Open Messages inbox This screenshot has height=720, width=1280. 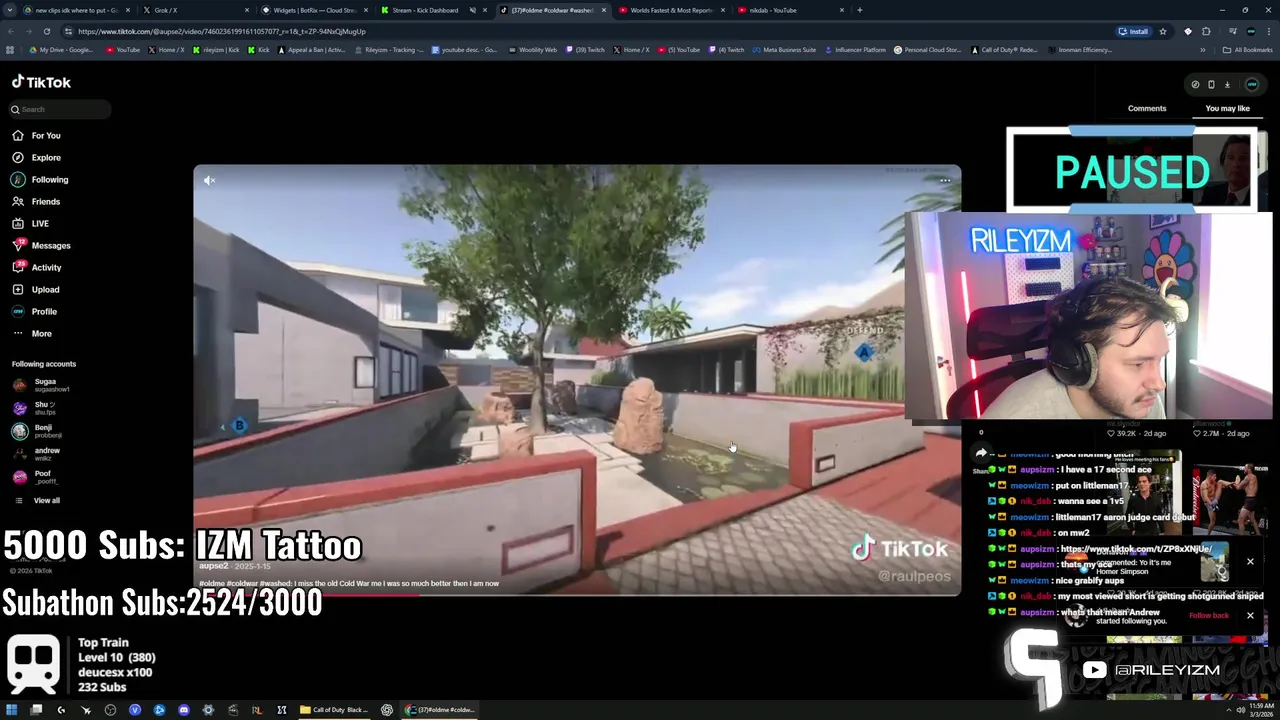coord(51,245)
